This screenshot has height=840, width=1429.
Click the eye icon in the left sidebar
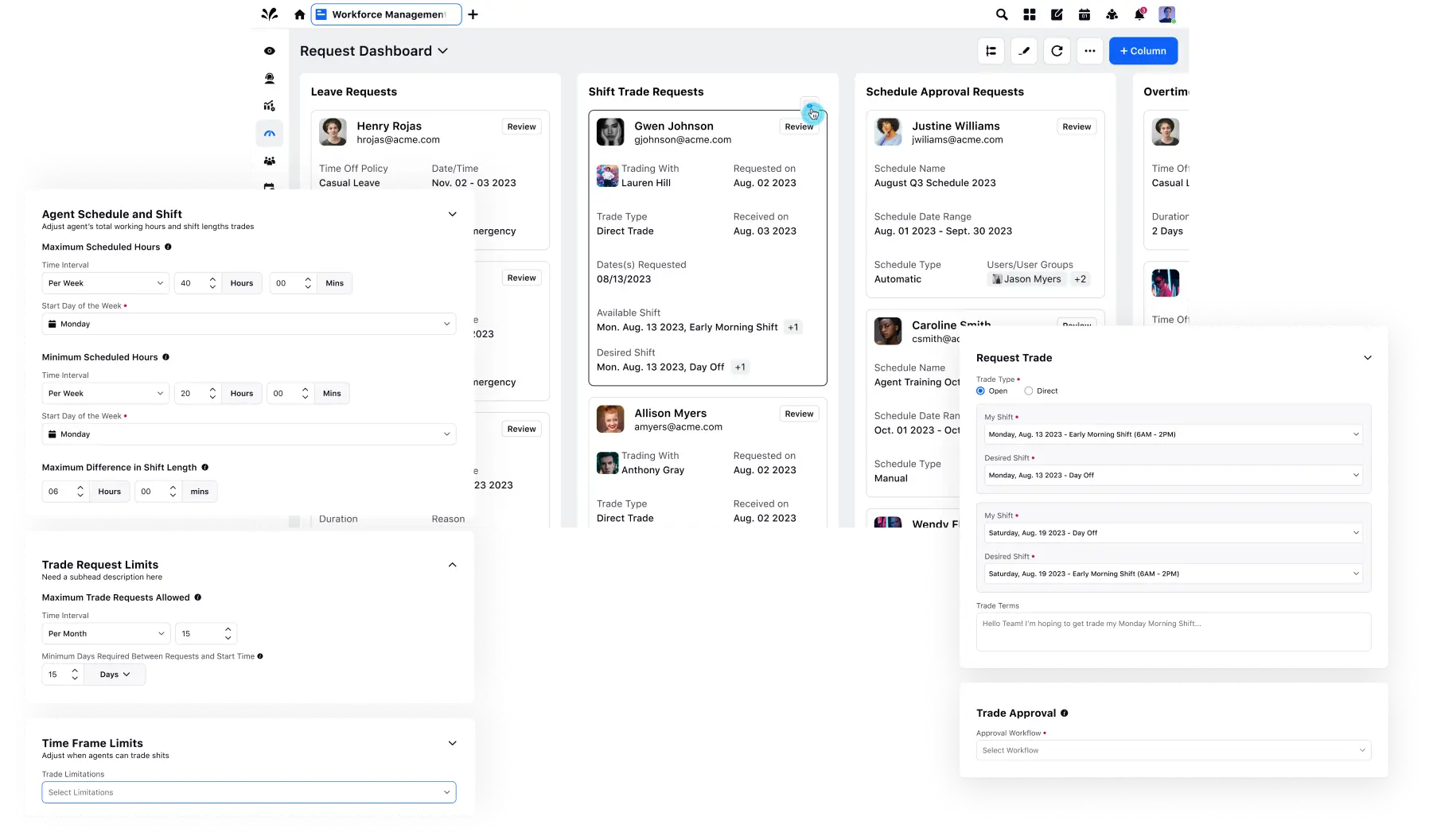(x=270, y=51)
